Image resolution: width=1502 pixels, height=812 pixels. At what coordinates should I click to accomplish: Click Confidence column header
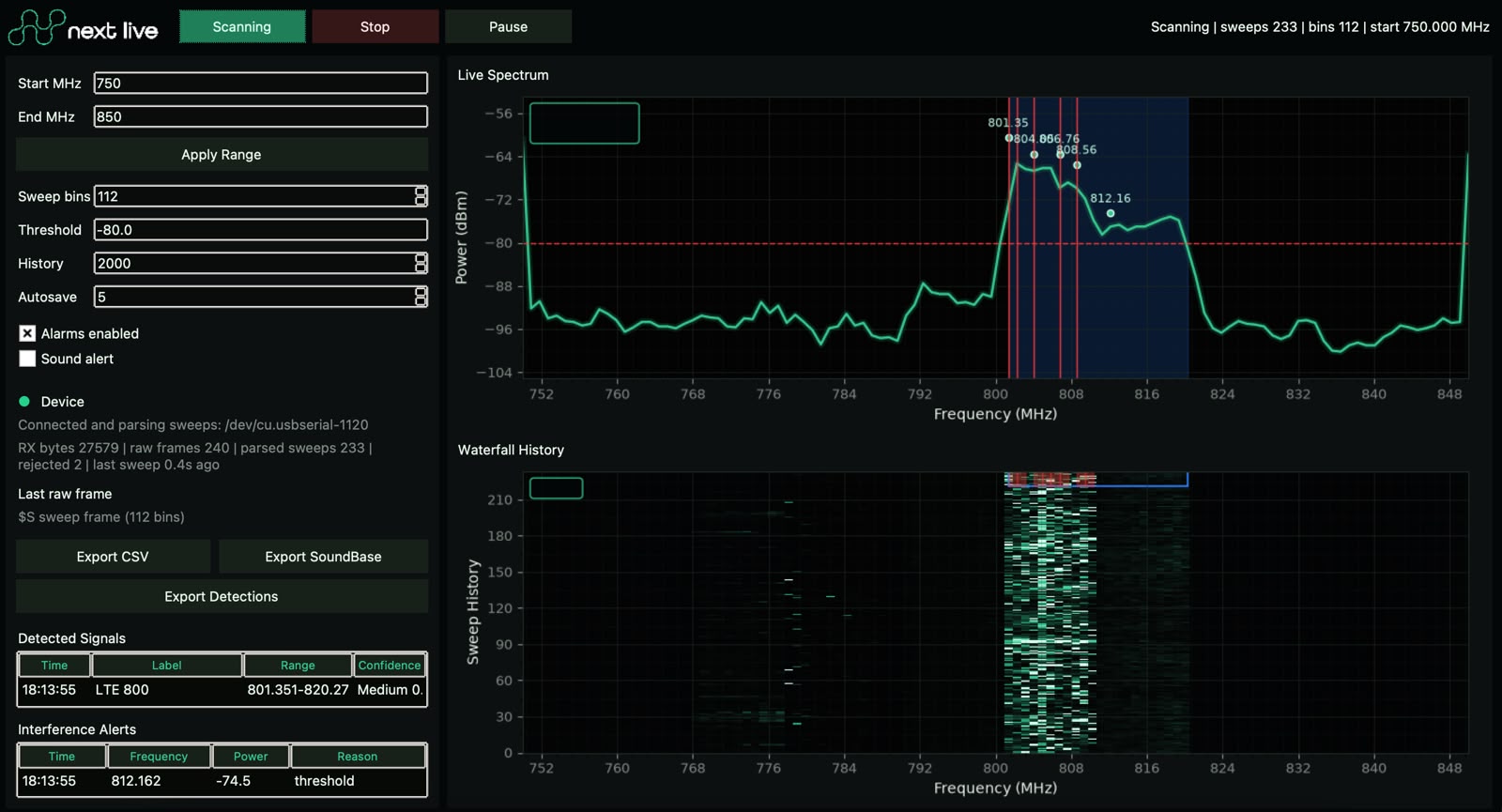(390, 665)
